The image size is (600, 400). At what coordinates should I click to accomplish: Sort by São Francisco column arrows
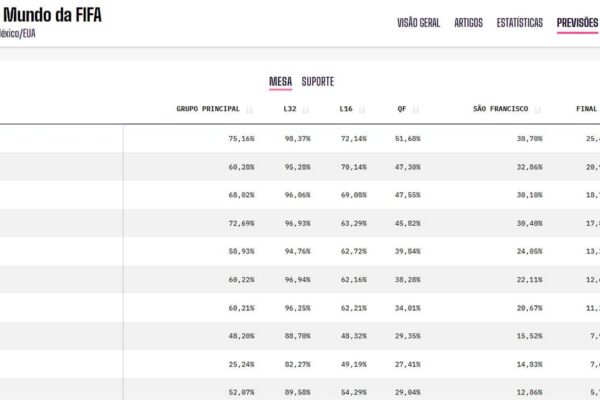[x=538, y=109]
